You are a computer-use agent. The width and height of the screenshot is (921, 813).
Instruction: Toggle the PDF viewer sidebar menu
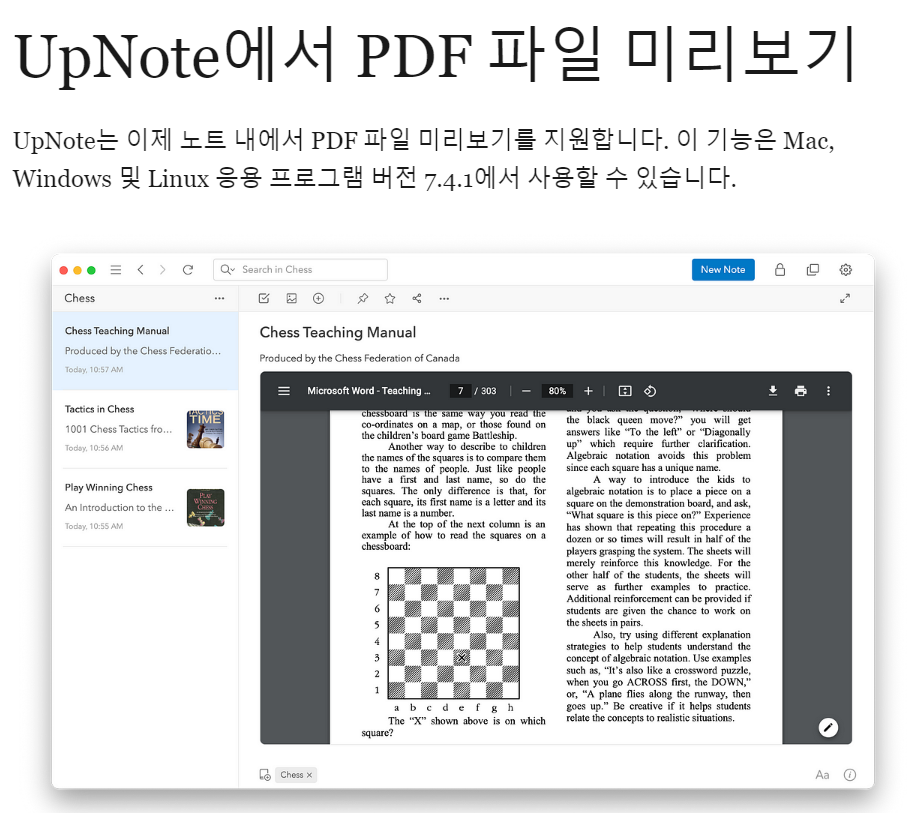coord(284,391)
